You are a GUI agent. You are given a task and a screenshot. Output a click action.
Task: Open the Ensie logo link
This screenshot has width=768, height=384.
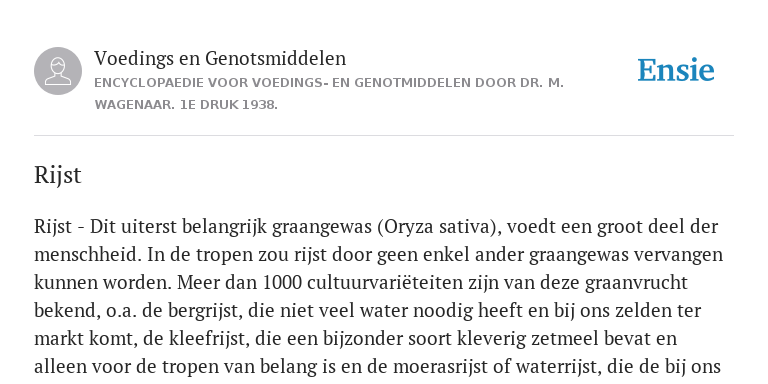point(675,71)
